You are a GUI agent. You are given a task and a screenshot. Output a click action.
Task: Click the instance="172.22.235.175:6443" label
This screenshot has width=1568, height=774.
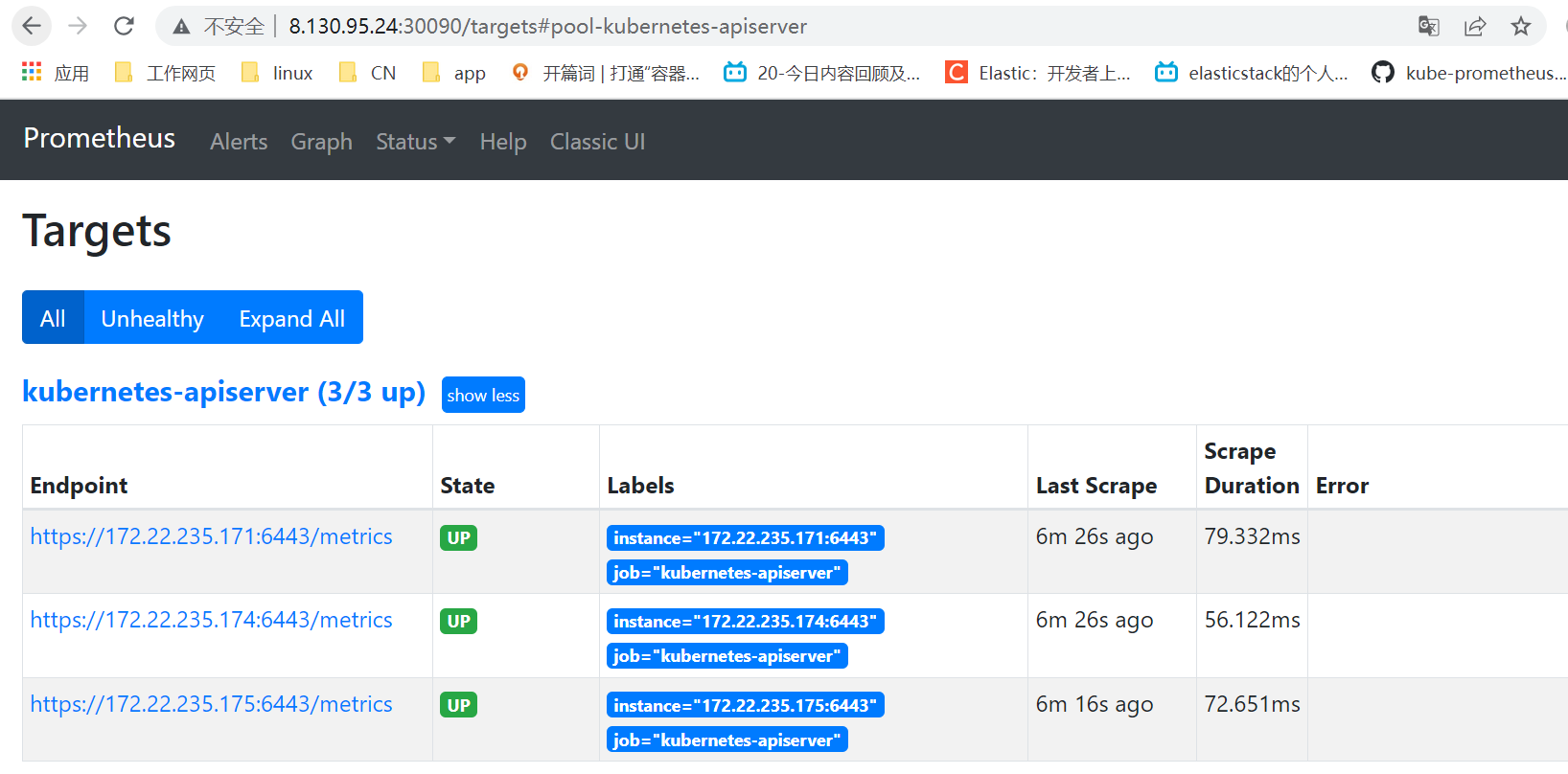(746, 705)
